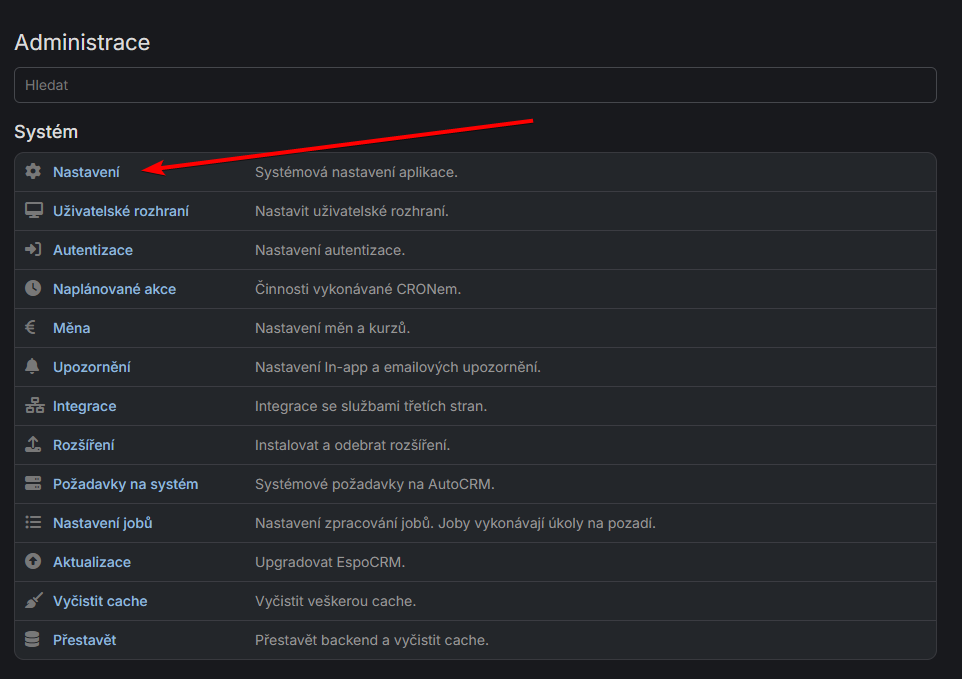
Task: Click the broom icon for Vyčistit cache
Action: coord(33,601)
